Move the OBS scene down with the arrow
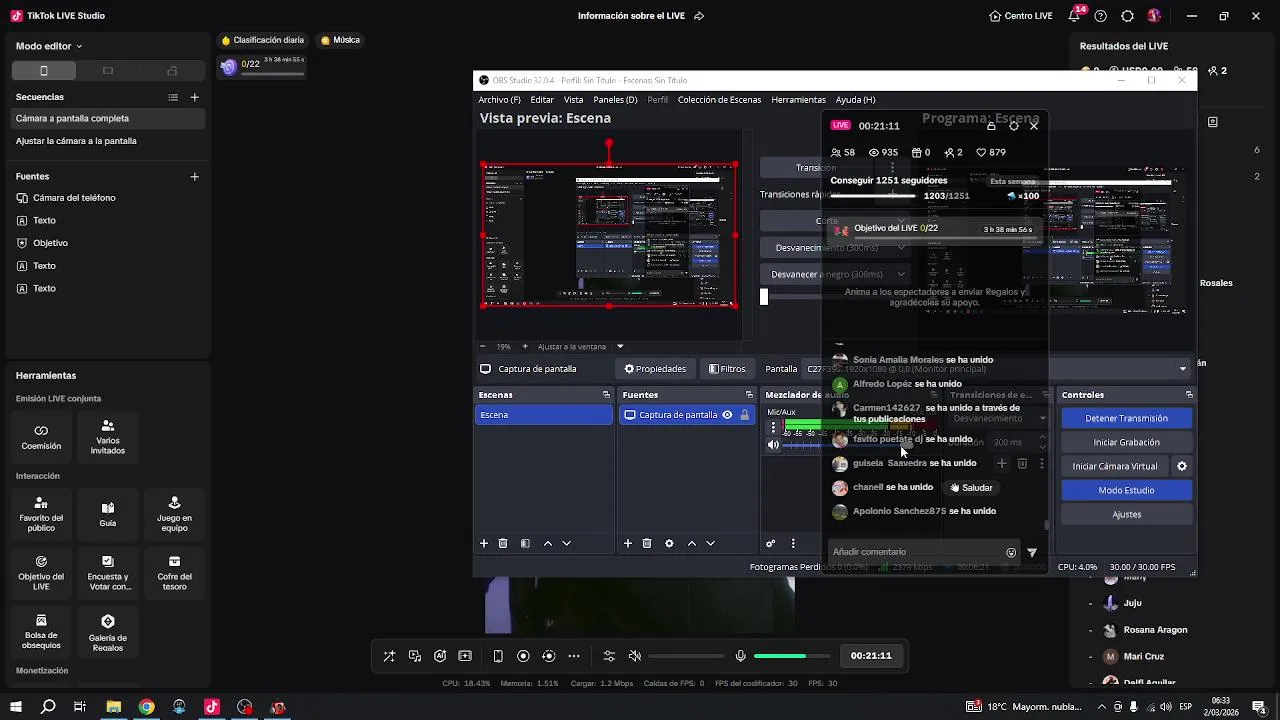Viewport: 1280px width, 720px height. pos(566,543)
